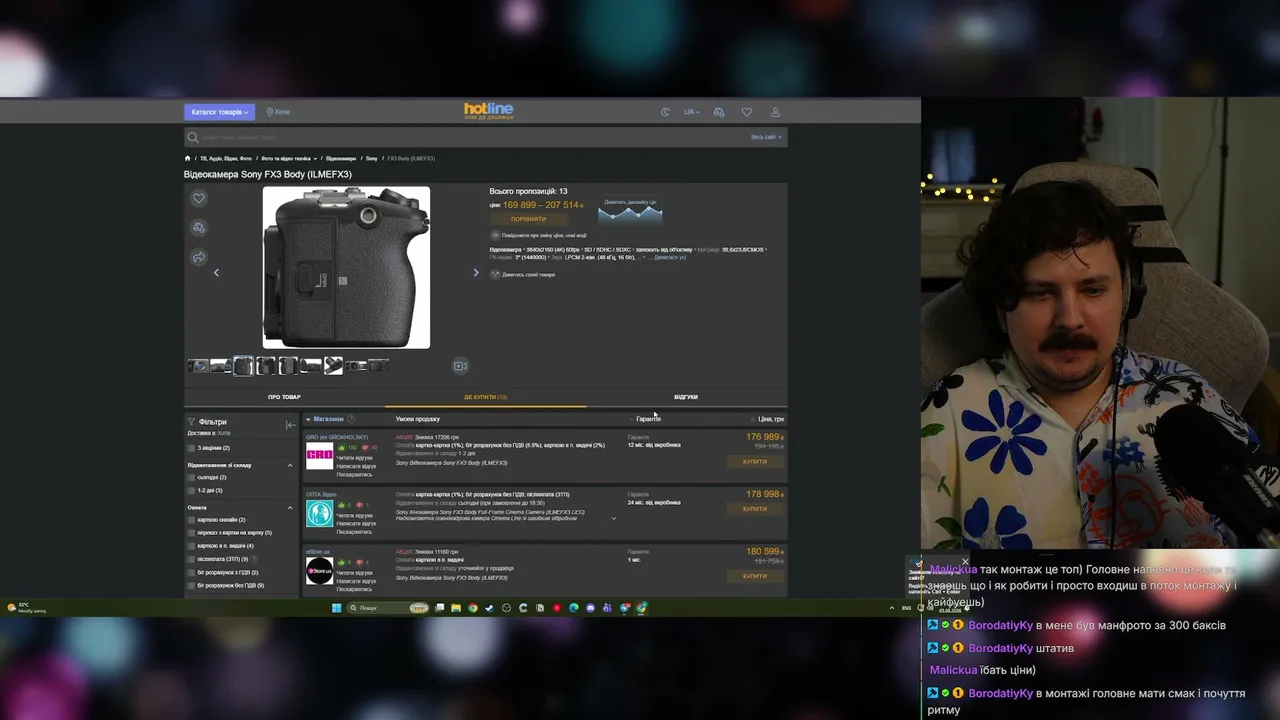Viewport: 1280px width, 720px height.
Task: Click the eStore.ua shop logo
Action: [319, 571]
